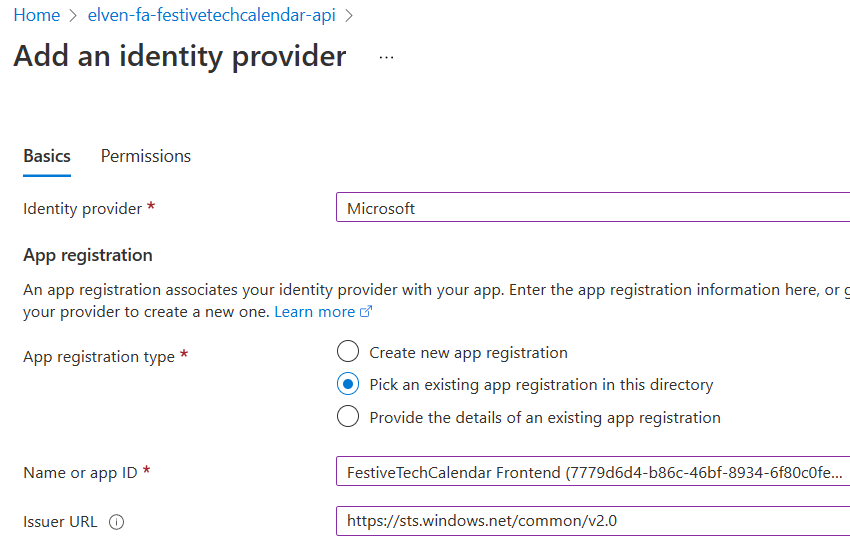The height and width of the screenshot is (555, 850).
Task: Open the ellipsis more options menu
Action: [387, 57]
